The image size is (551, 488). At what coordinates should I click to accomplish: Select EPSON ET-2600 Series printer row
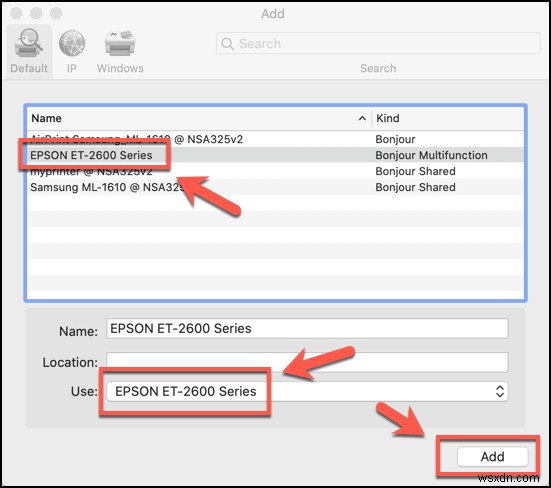point(276,155)
